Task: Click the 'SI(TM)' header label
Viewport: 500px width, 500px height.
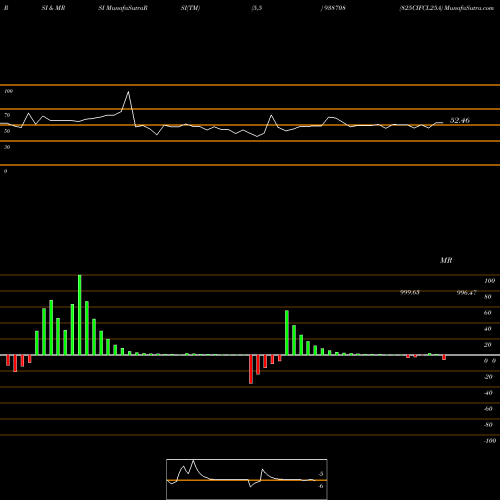Action: coord(190,8)
